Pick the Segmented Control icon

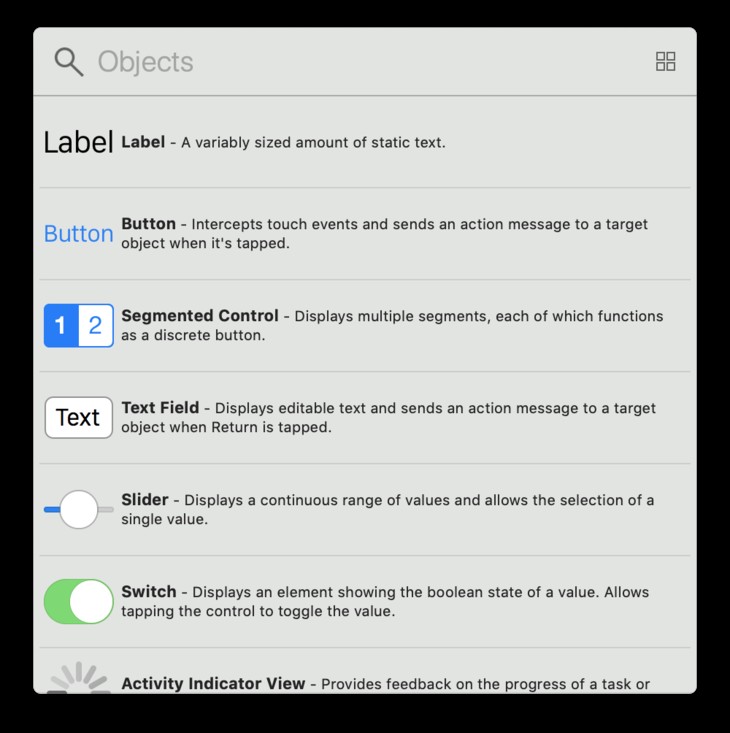click(79, 325)
